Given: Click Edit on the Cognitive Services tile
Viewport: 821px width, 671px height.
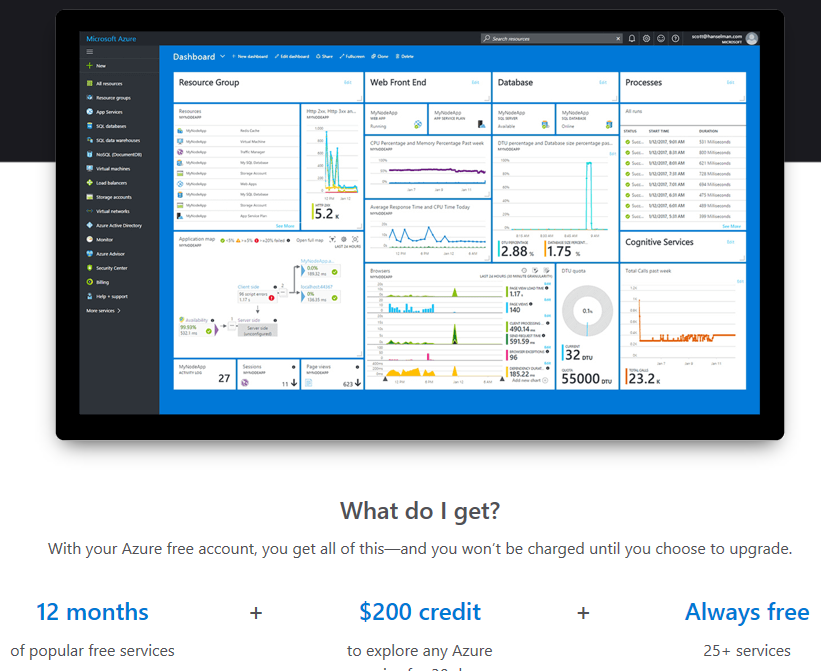Looking at the screenshot, I should click(730, 242).
